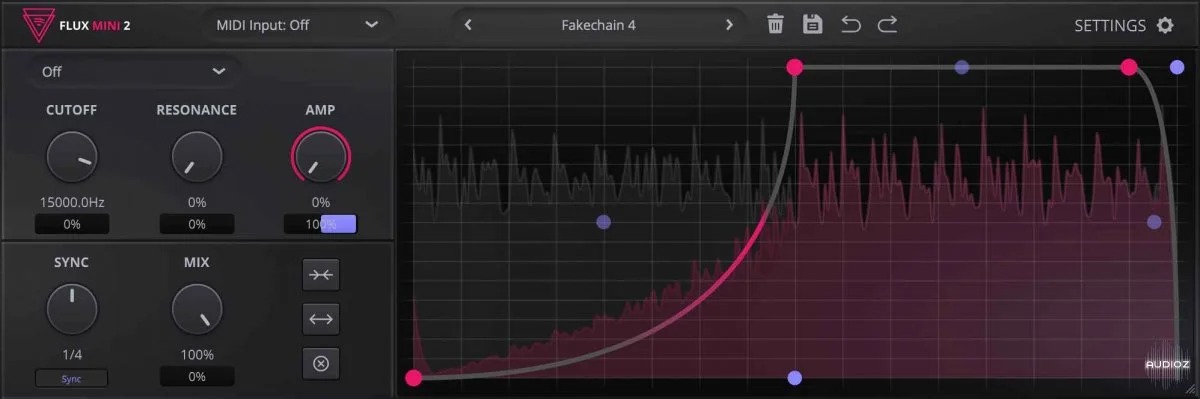Select the top-center pink envelope node

click(x=794, y=67)
